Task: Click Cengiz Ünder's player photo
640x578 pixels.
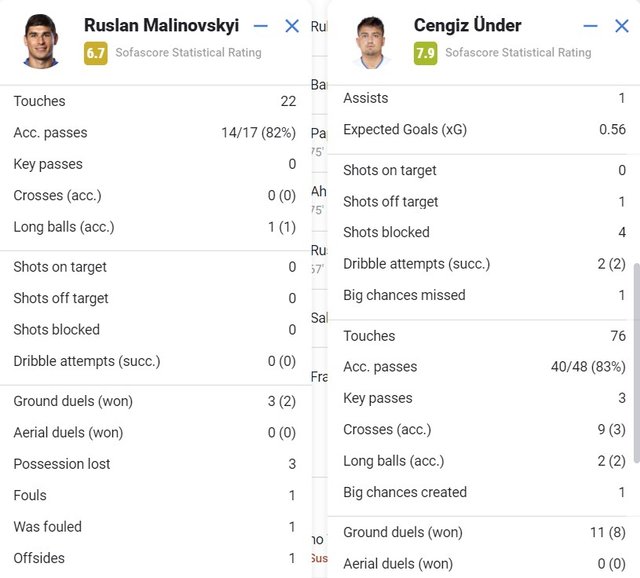Action: tap(372, 41)
